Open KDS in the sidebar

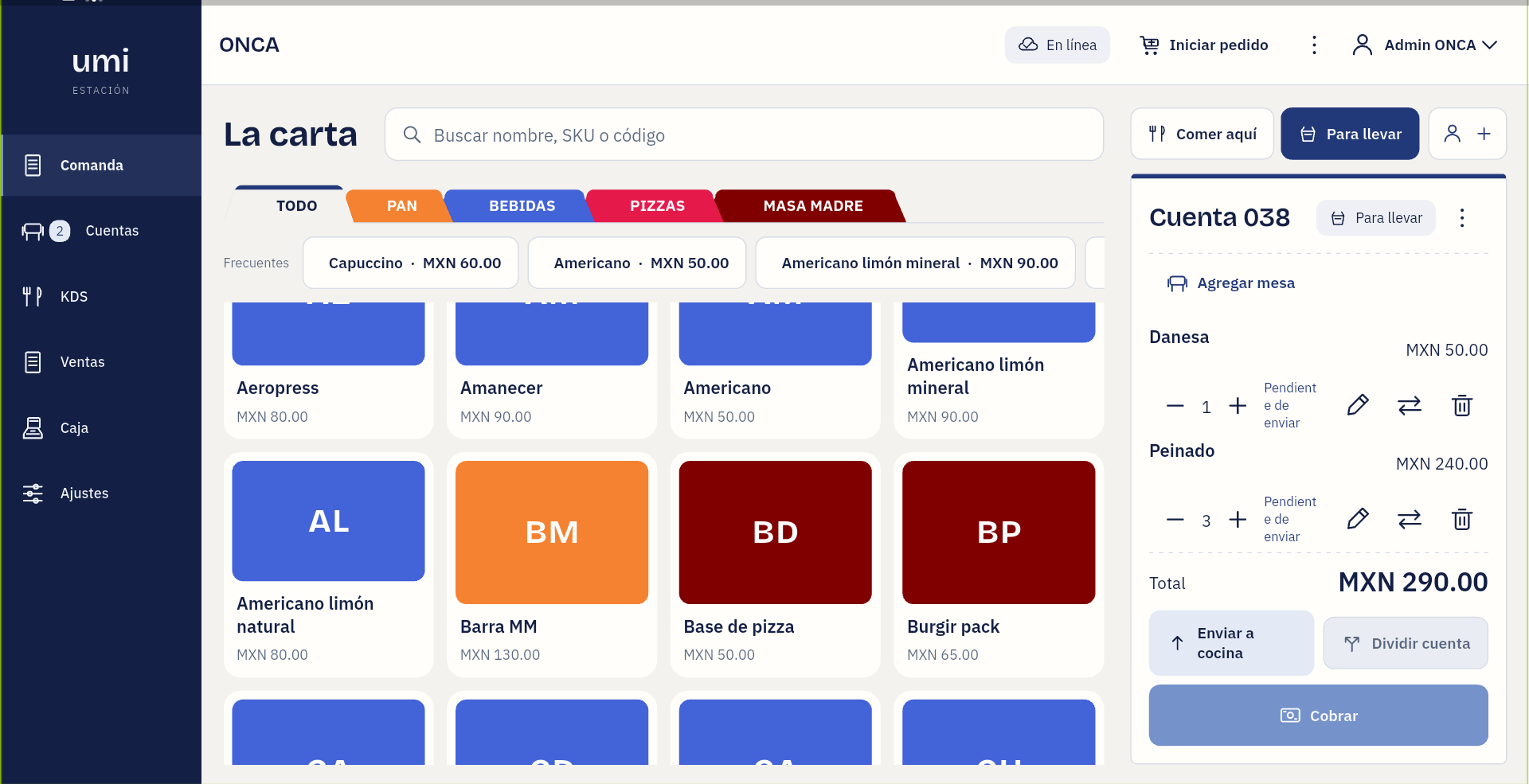click(101, 297)
